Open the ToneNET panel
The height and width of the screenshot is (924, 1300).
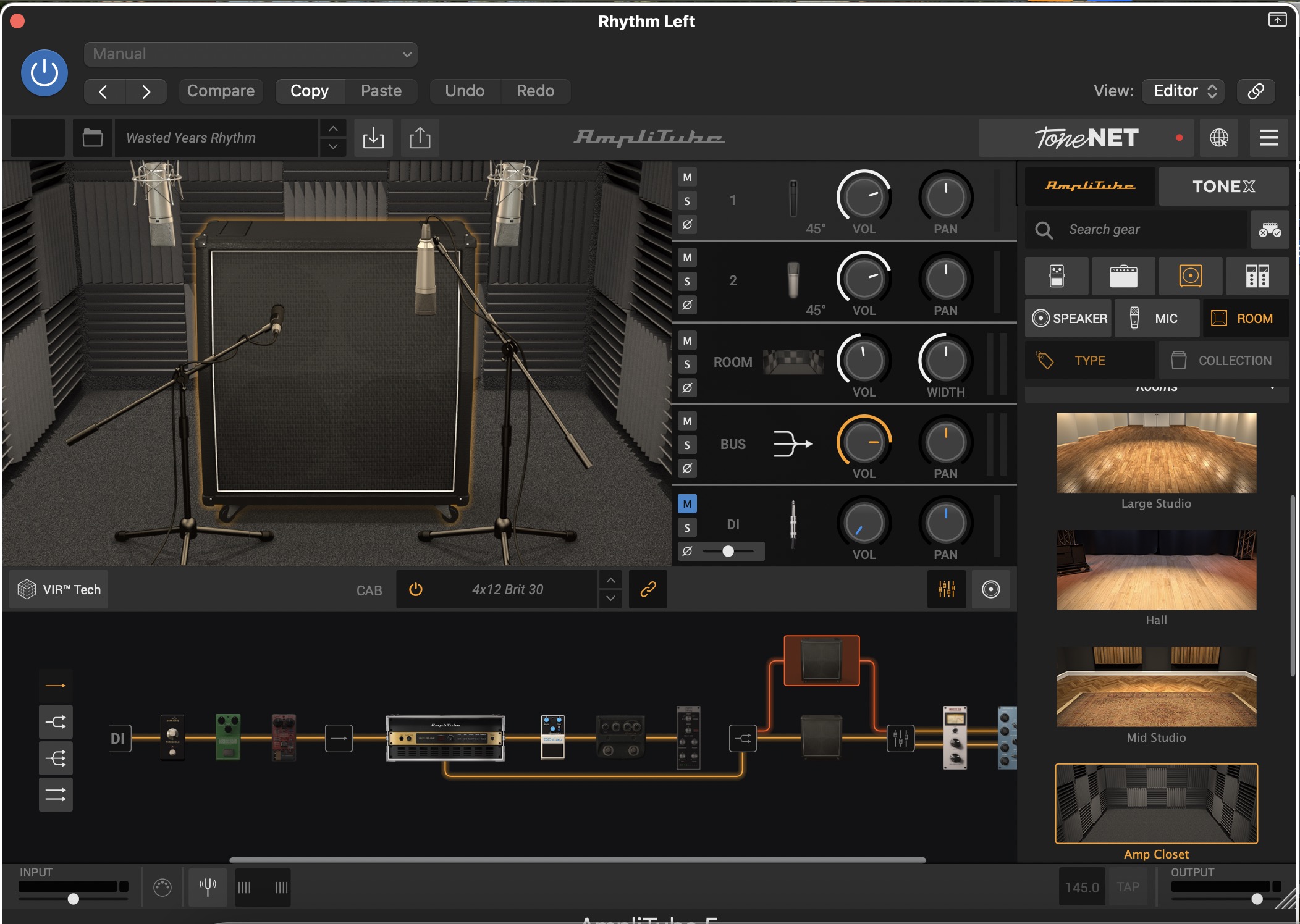click(x=1087, y=138)
